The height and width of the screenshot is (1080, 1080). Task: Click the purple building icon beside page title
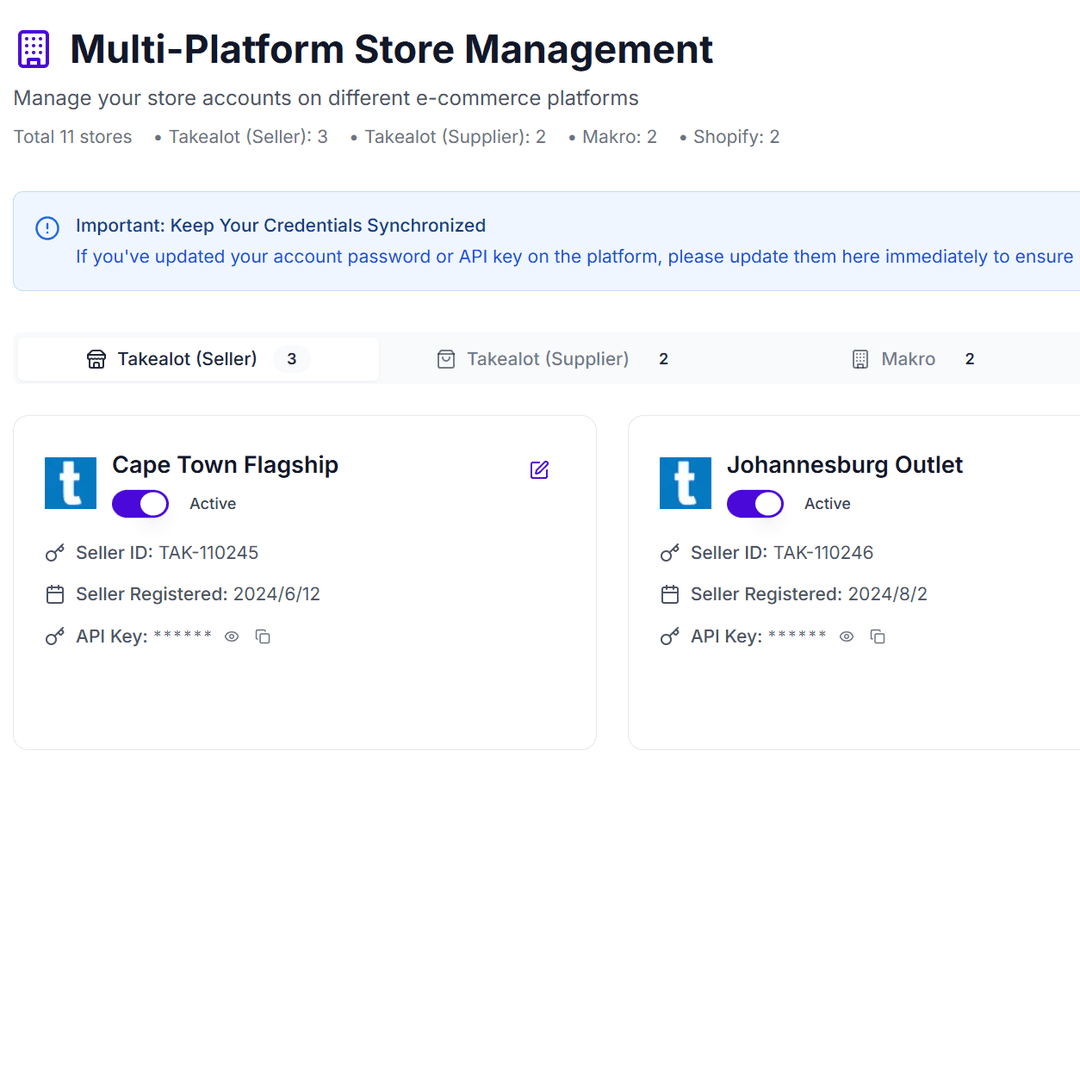(x=33, y=50)
